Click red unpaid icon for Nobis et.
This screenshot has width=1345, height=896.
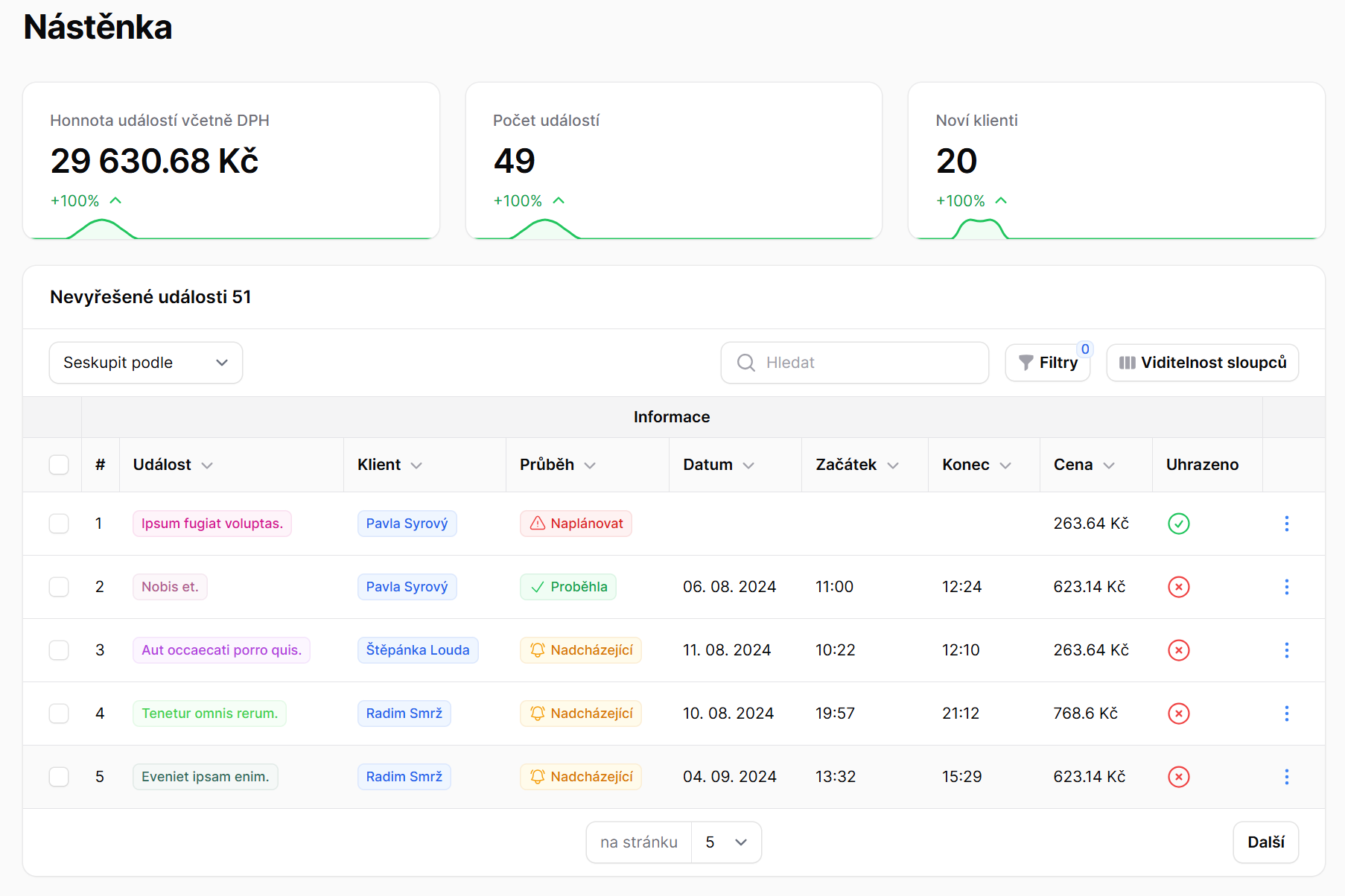[1179, 587]
